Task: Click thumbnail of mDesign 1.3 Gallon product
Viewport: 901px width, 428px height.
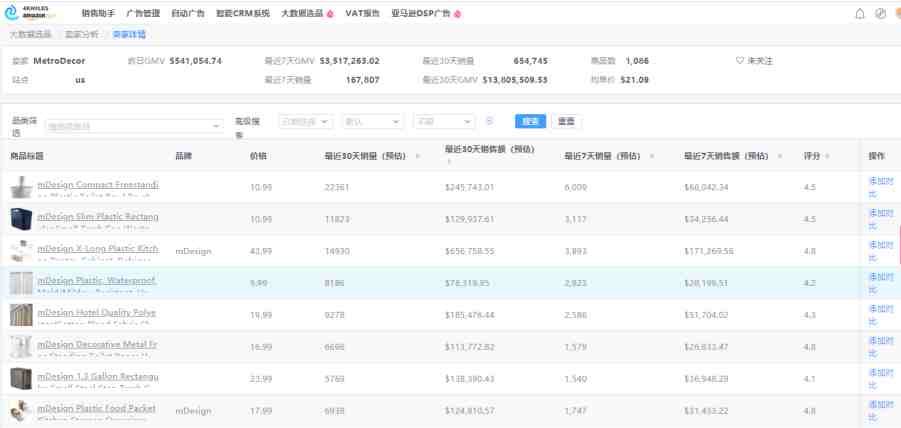Action: point(21,379)
